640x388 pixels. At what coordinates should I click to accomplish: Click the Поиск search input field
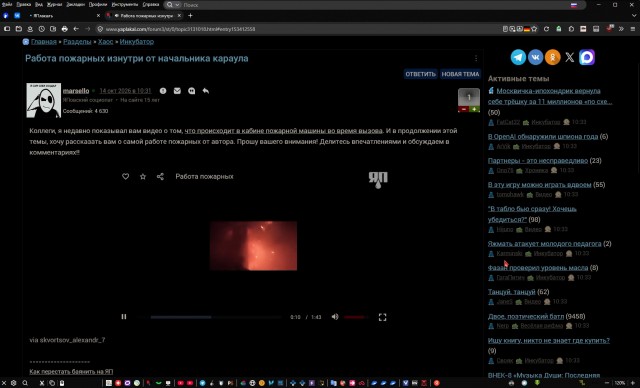(376, 5)
